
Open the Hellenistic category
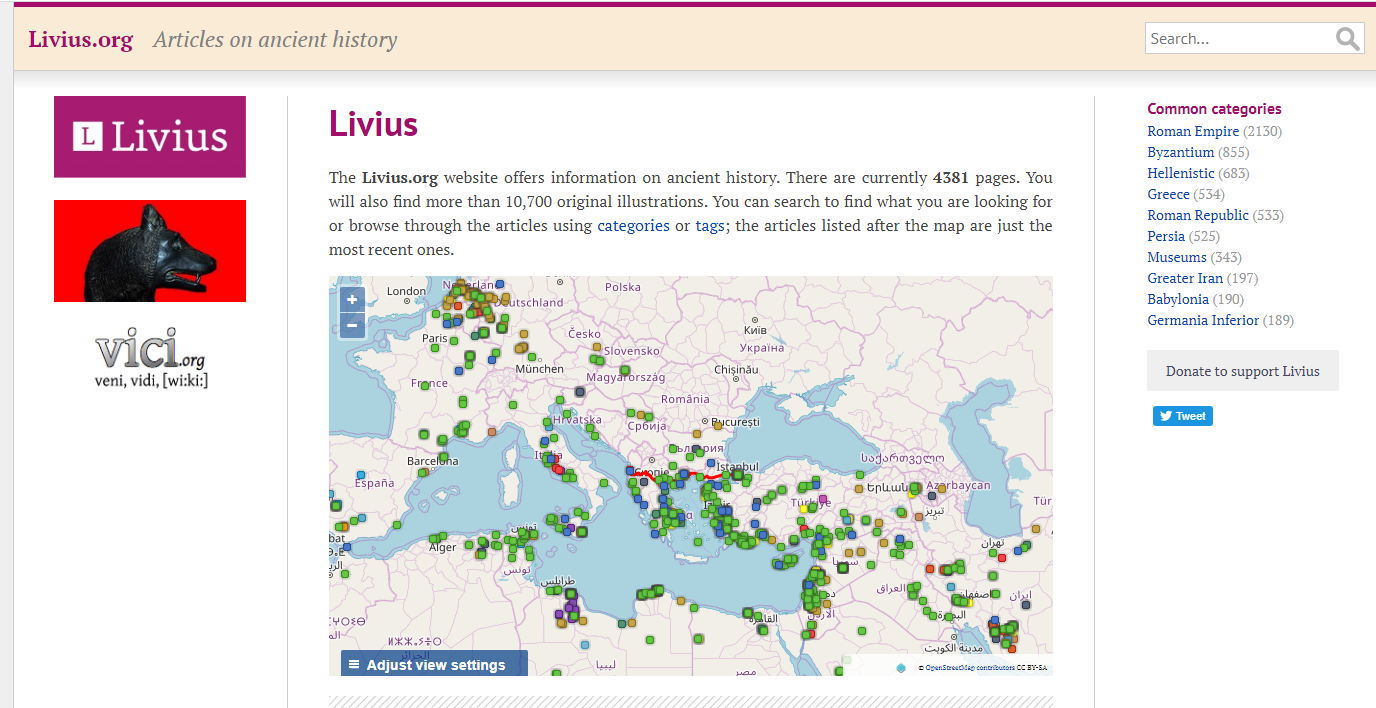pyautogui.click(x=1181, y=173)
